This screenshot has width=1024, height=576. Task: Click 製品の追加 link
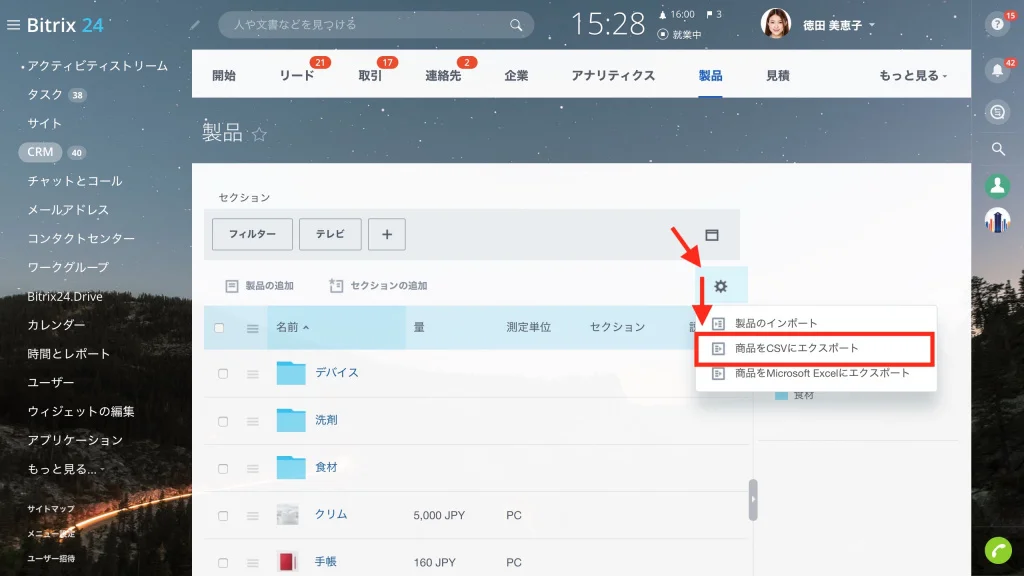[x=260, y=286]
